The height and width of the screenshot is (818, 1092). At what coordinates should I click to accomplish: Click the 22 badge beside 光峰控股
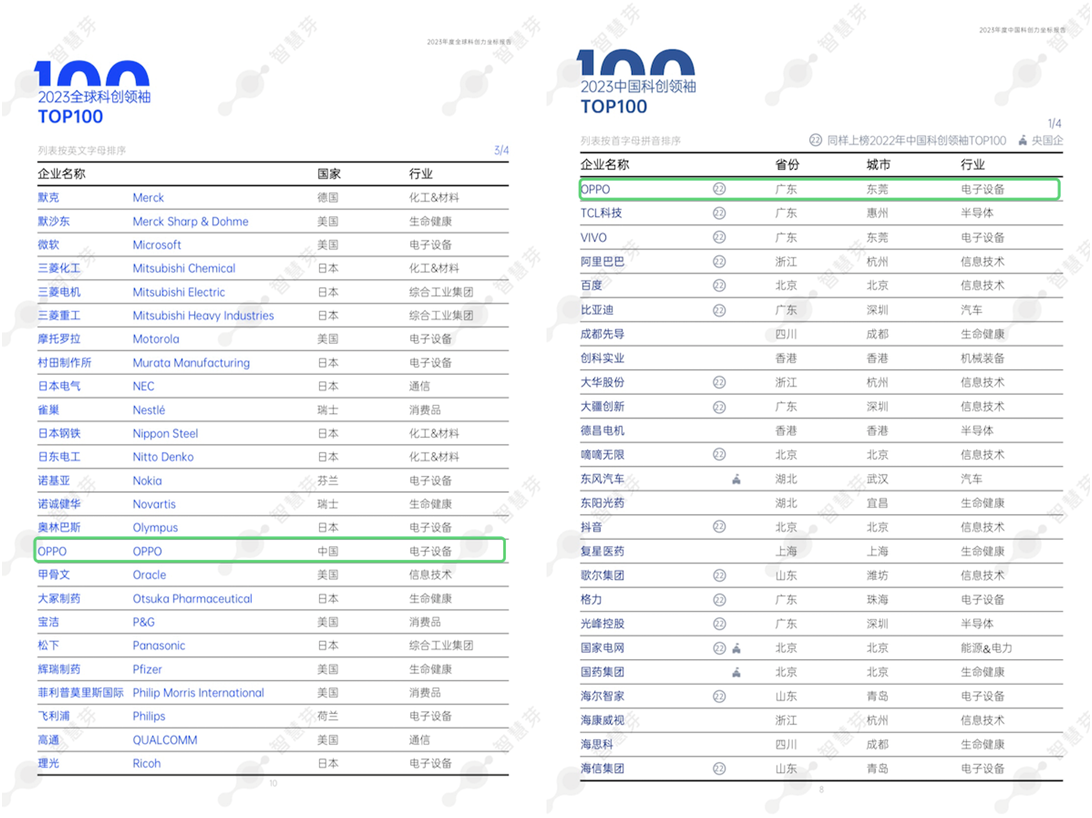719,624
